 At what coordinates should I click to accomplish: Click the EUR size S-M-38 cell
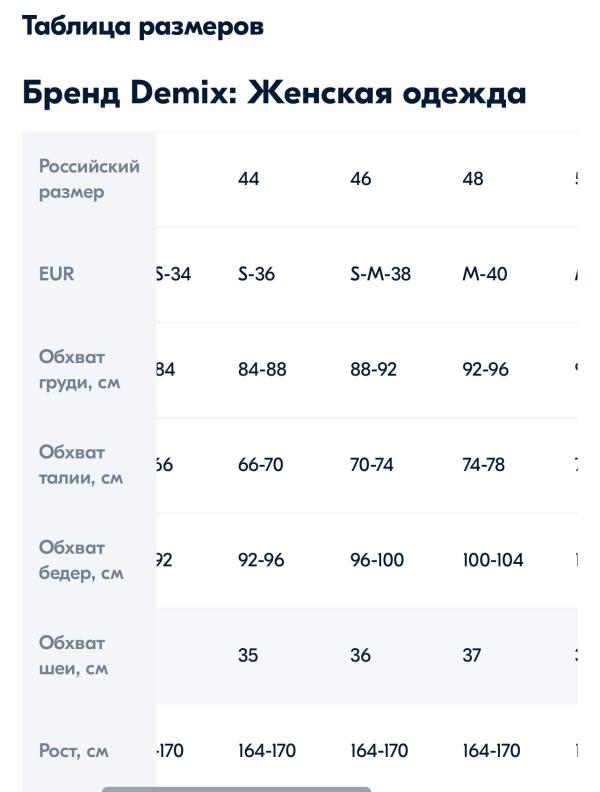tap(380, 274)
